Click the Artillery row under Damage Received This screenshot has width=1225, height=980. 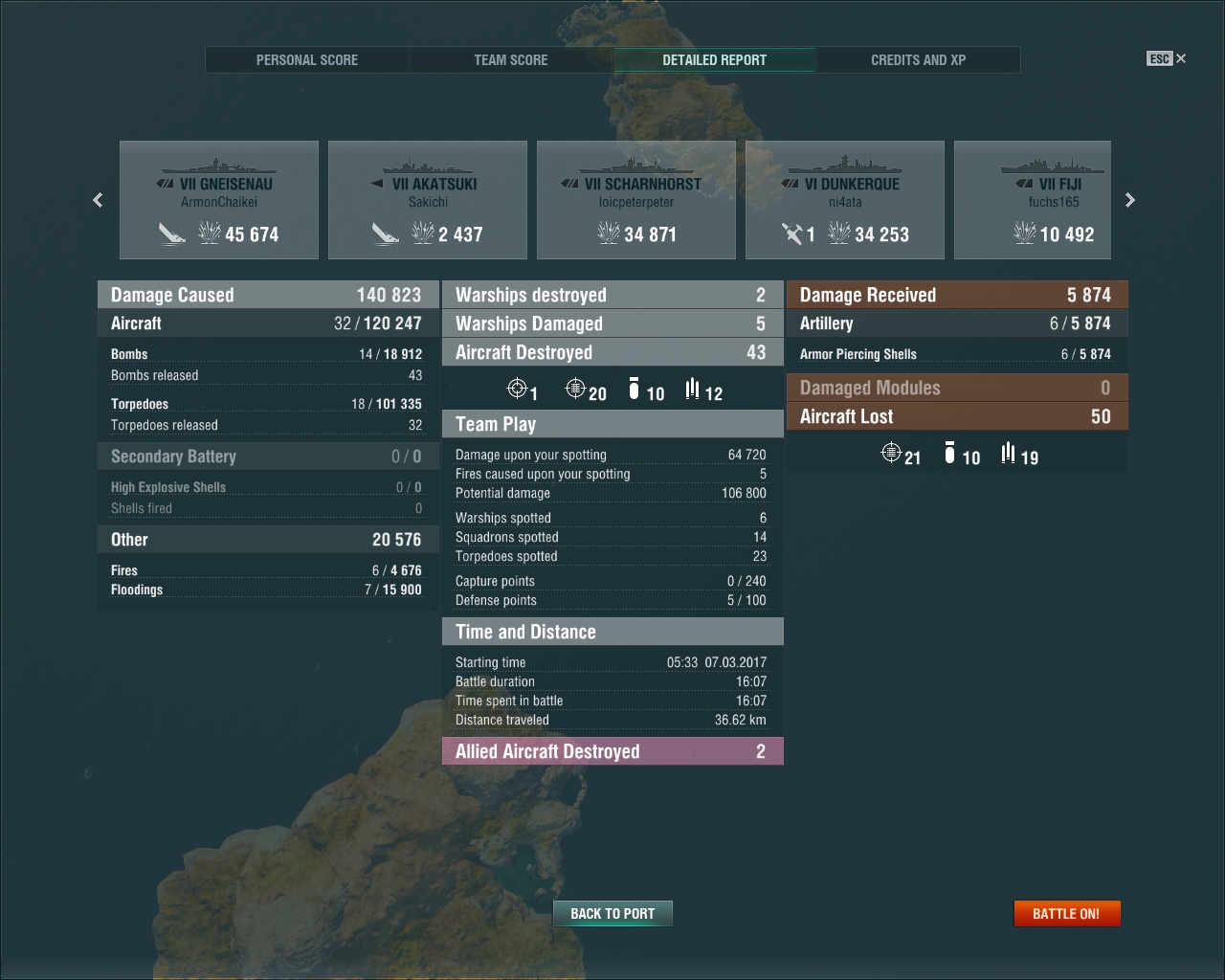(957, 323)
